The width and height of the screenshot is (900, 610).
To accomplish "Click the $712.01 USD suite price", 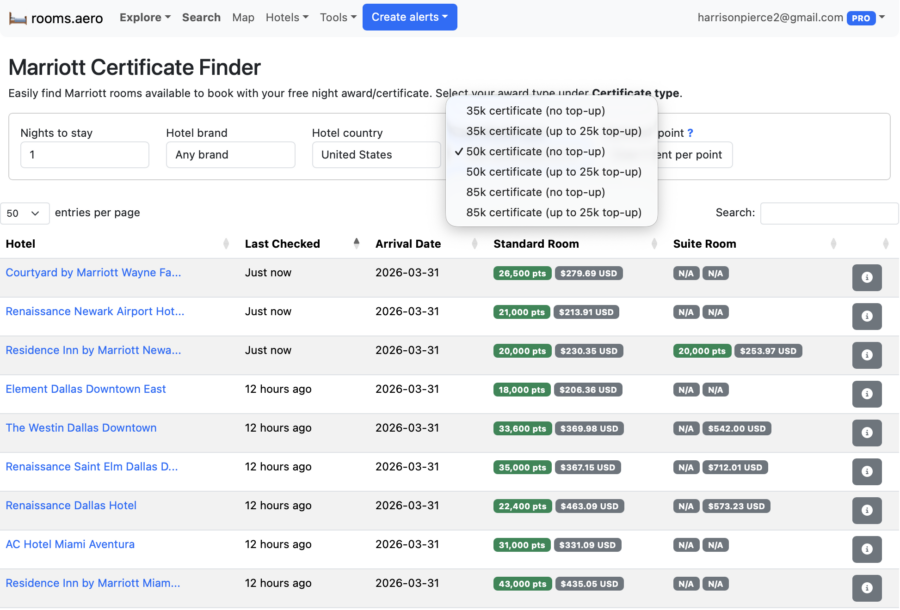I will coord(735,468).
